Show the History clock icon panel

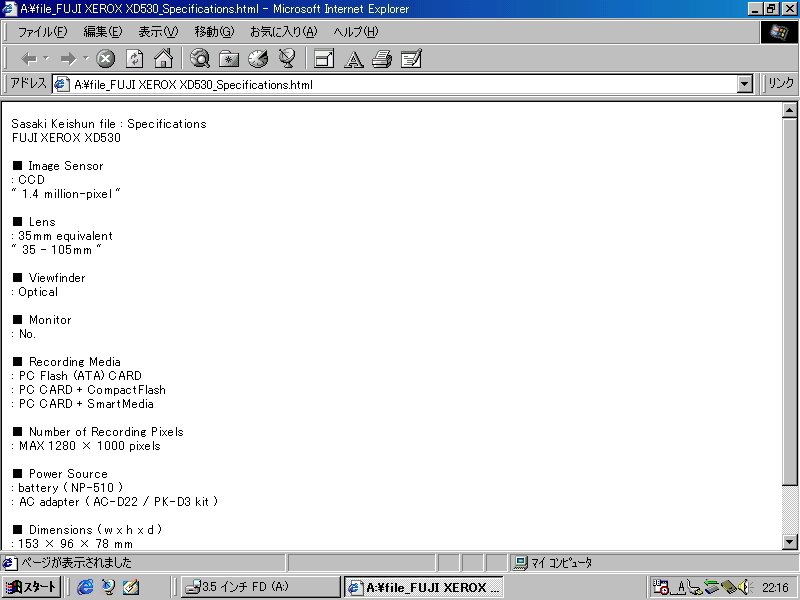point(258,59)
